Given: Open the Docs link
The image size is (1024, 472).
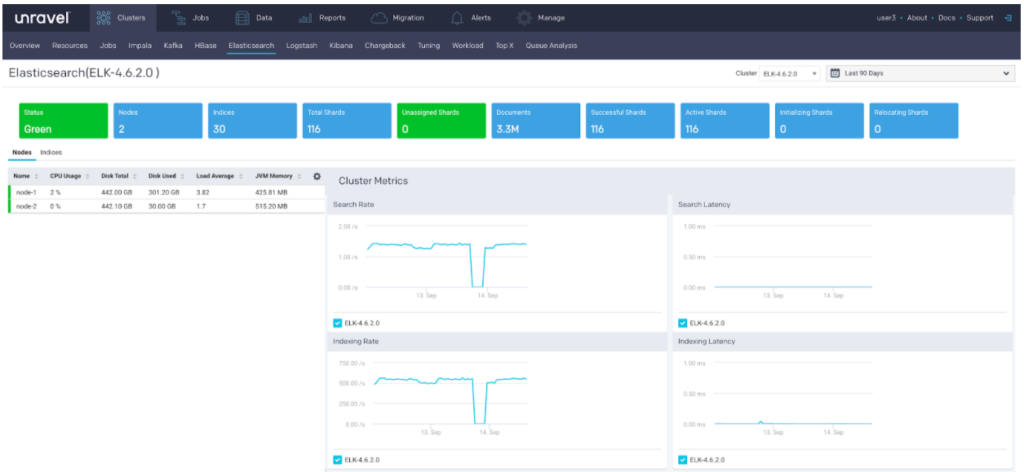Looking at the screenshot, I should tap(946, 18).
